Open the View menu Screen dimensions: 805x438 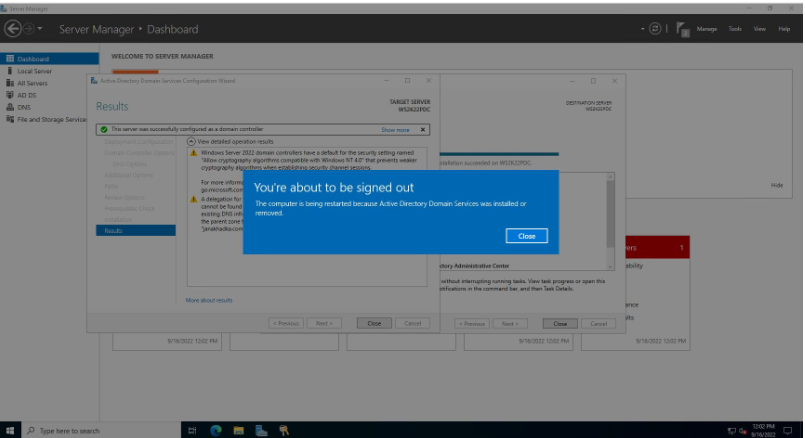[x=759, y=29]
